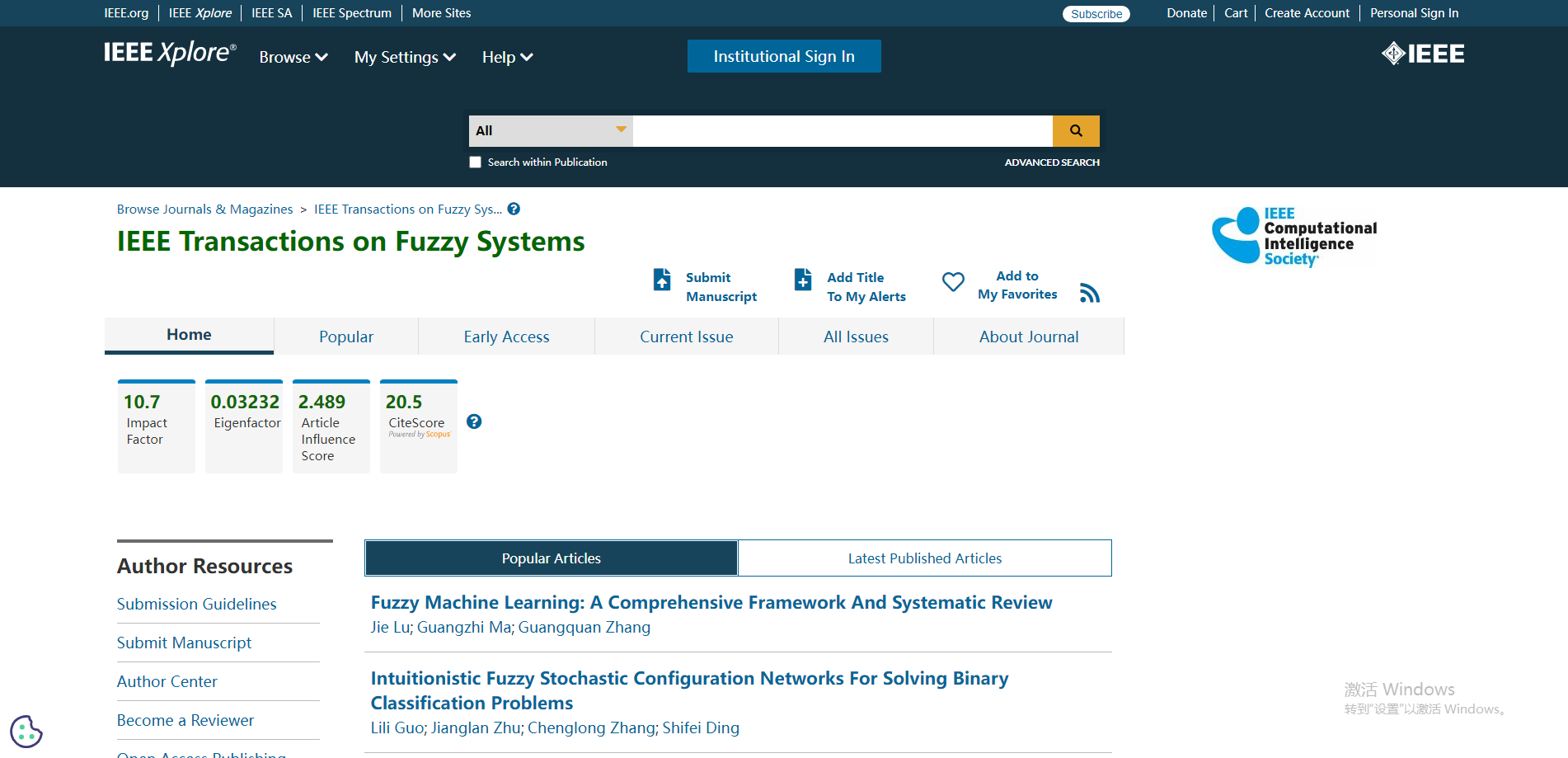Click the Subscribe button in the top bar

pyautogui.click(x=1096, y=14)
